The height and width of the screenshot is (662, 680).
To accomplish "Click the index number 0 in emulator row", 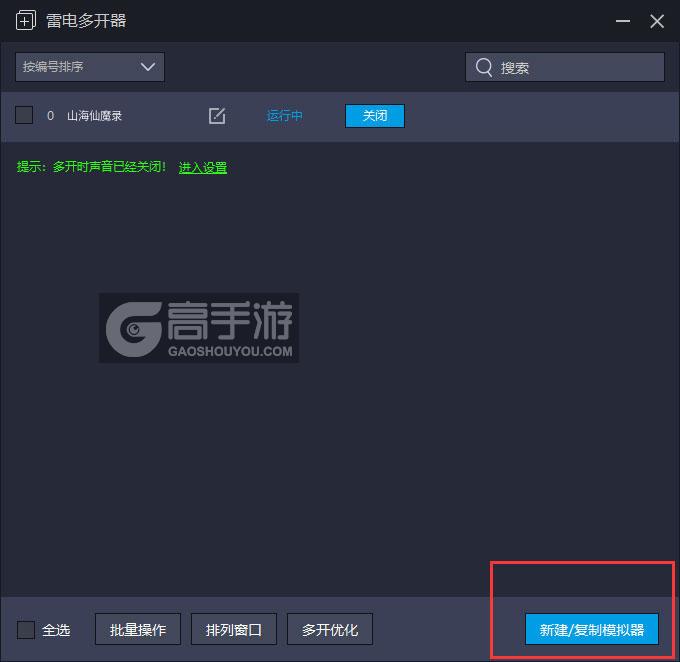I will point(50,116).
